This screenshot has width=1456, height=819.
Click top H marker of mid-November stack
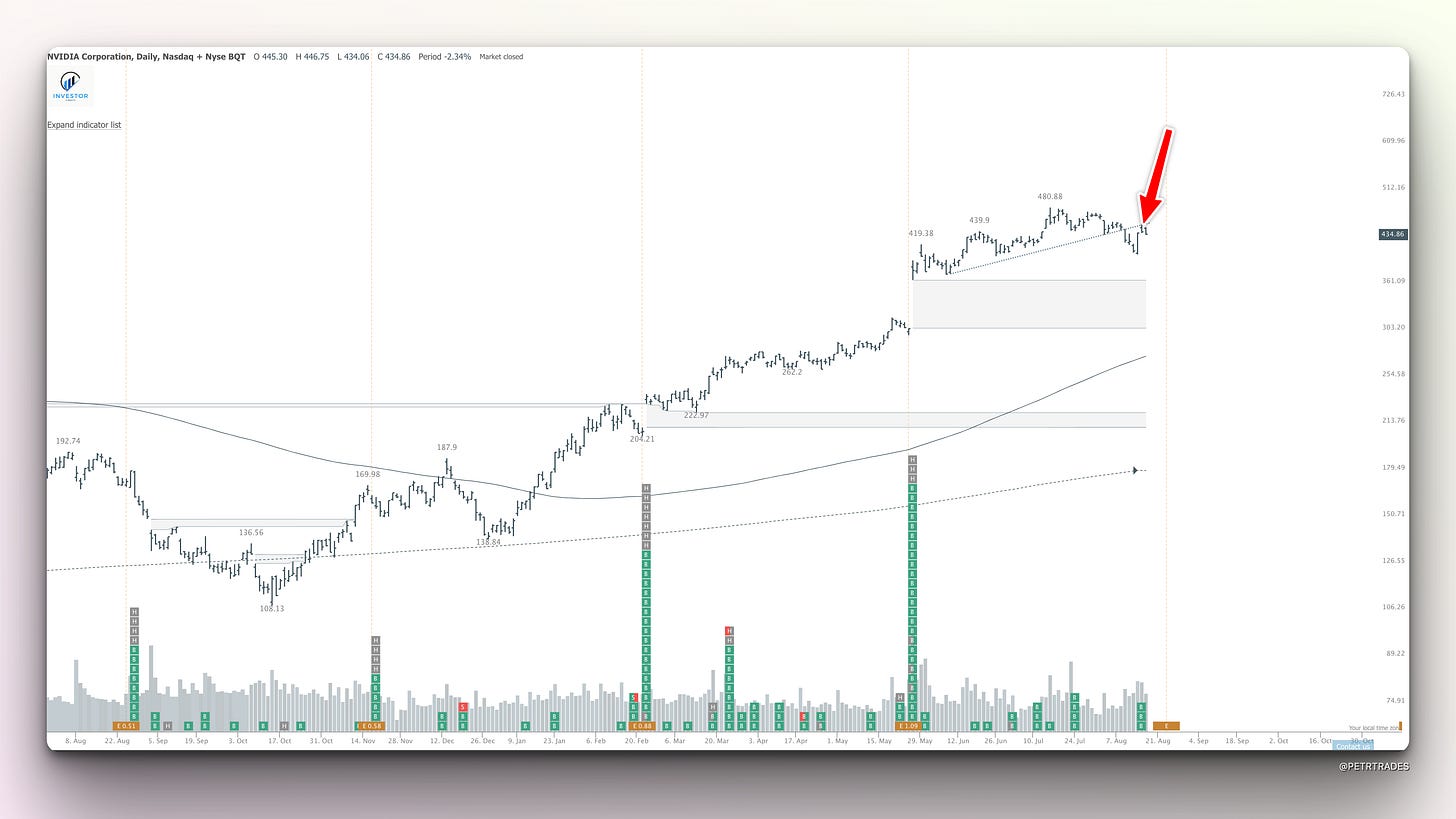click(376, 641)
